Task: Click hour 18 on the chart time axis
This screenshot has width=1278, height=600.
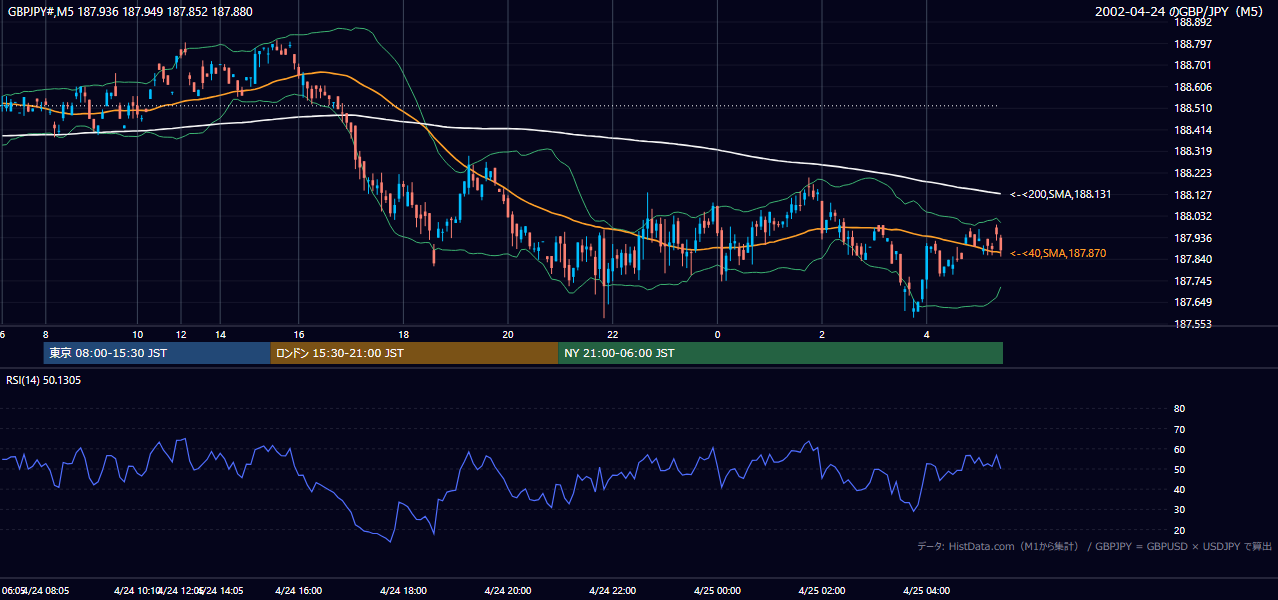Action: (403, 334)
